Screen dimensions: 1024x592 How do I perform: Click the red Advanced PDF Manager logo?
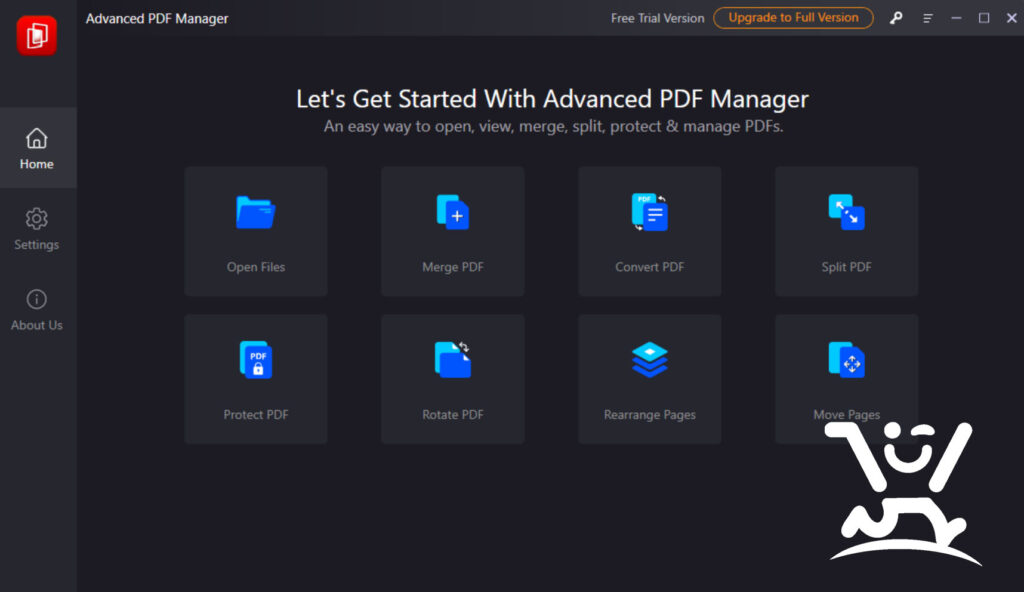(37, 35)
